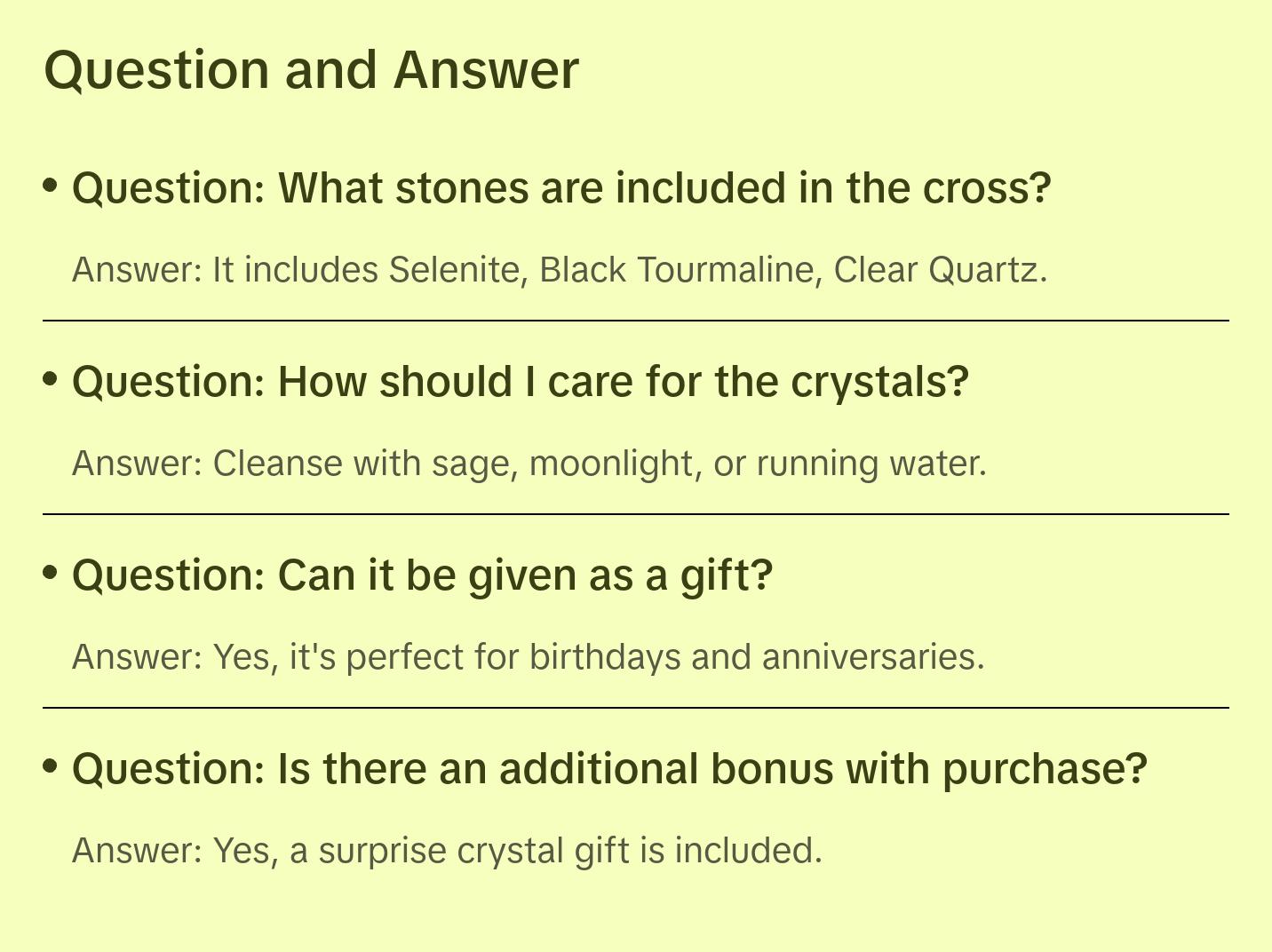1272x952 pixels.
Task: Select the question about caring for crystals
Action: [520, 382]
